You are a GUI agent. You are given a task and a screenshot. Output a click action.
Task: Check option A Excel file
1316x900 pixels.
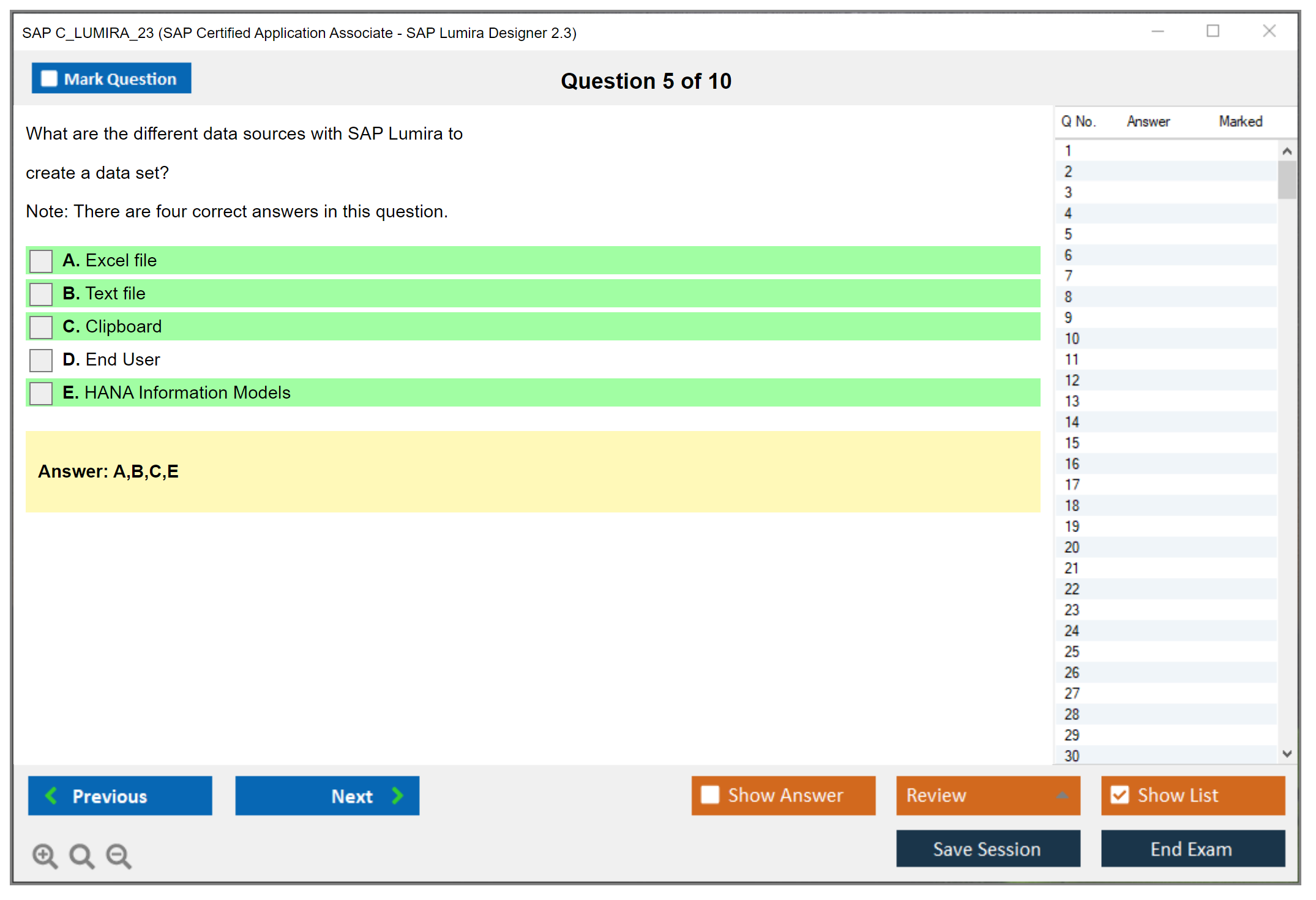point(41,261)
